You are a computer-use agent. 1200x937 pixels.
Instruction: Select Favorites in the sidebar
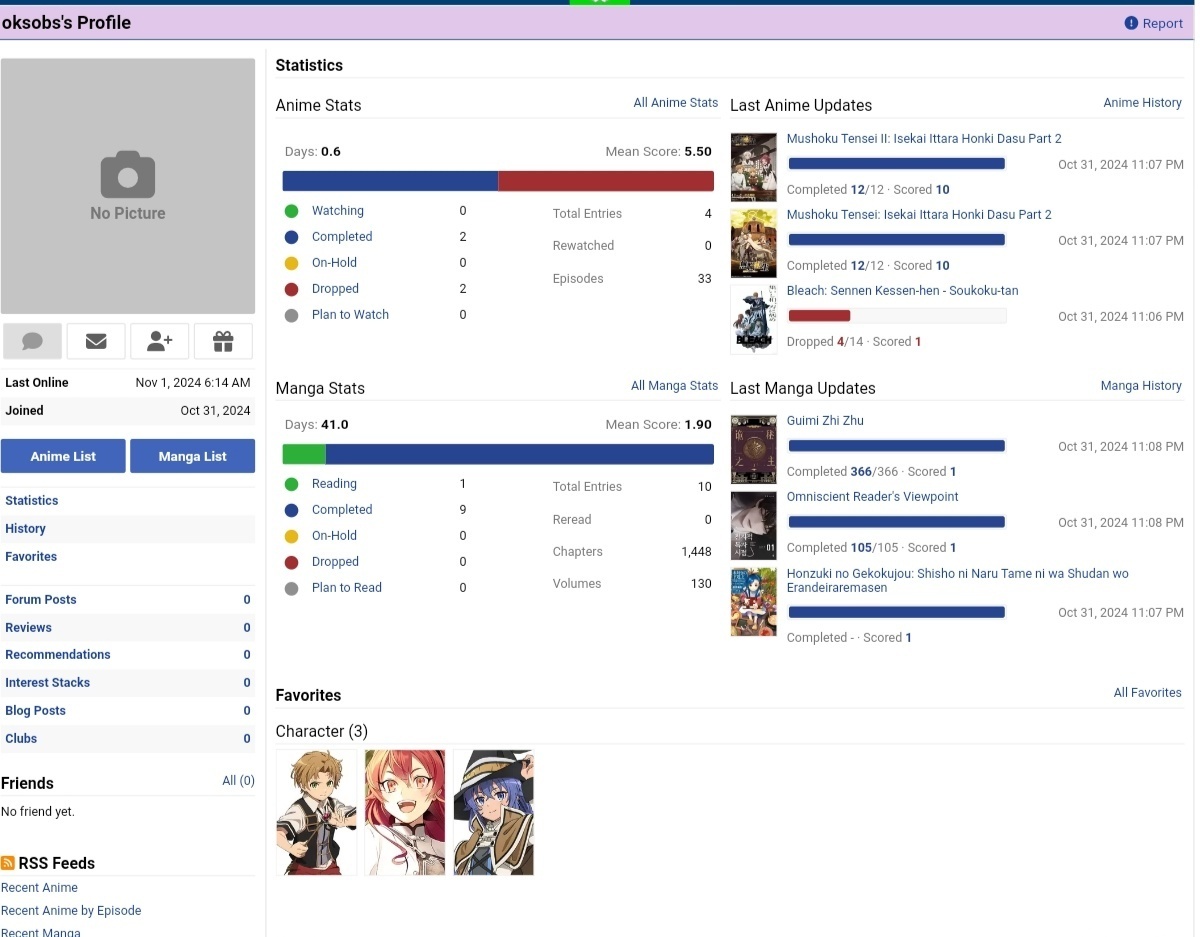[31, 556]
